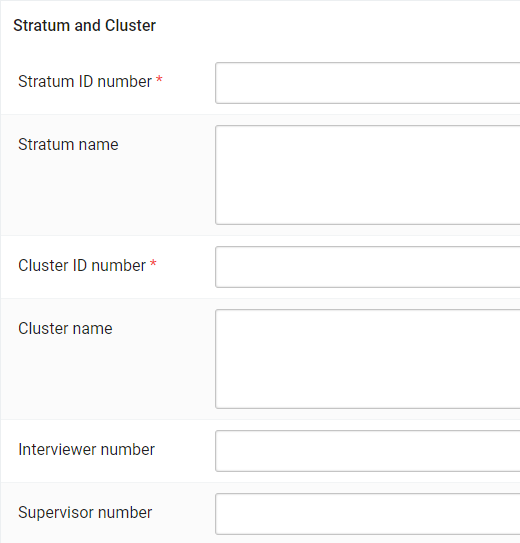Click the Stratum ID number label
520x543 pixels.
point(85,82)
